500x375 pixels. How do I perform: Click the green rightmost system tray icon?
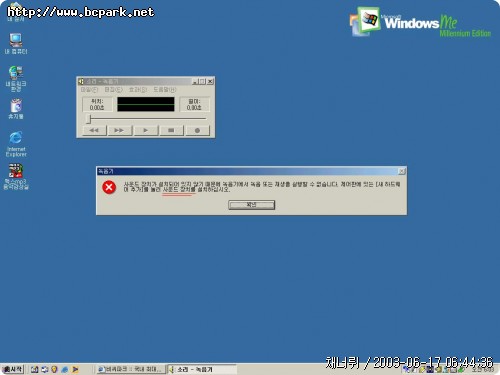click(x=461, y=370)
